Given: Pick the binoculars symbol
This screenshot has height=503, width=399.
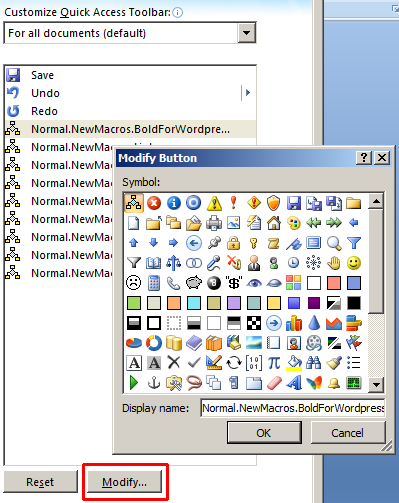Looking at the screenshot, I should click(x=314, y=363).
